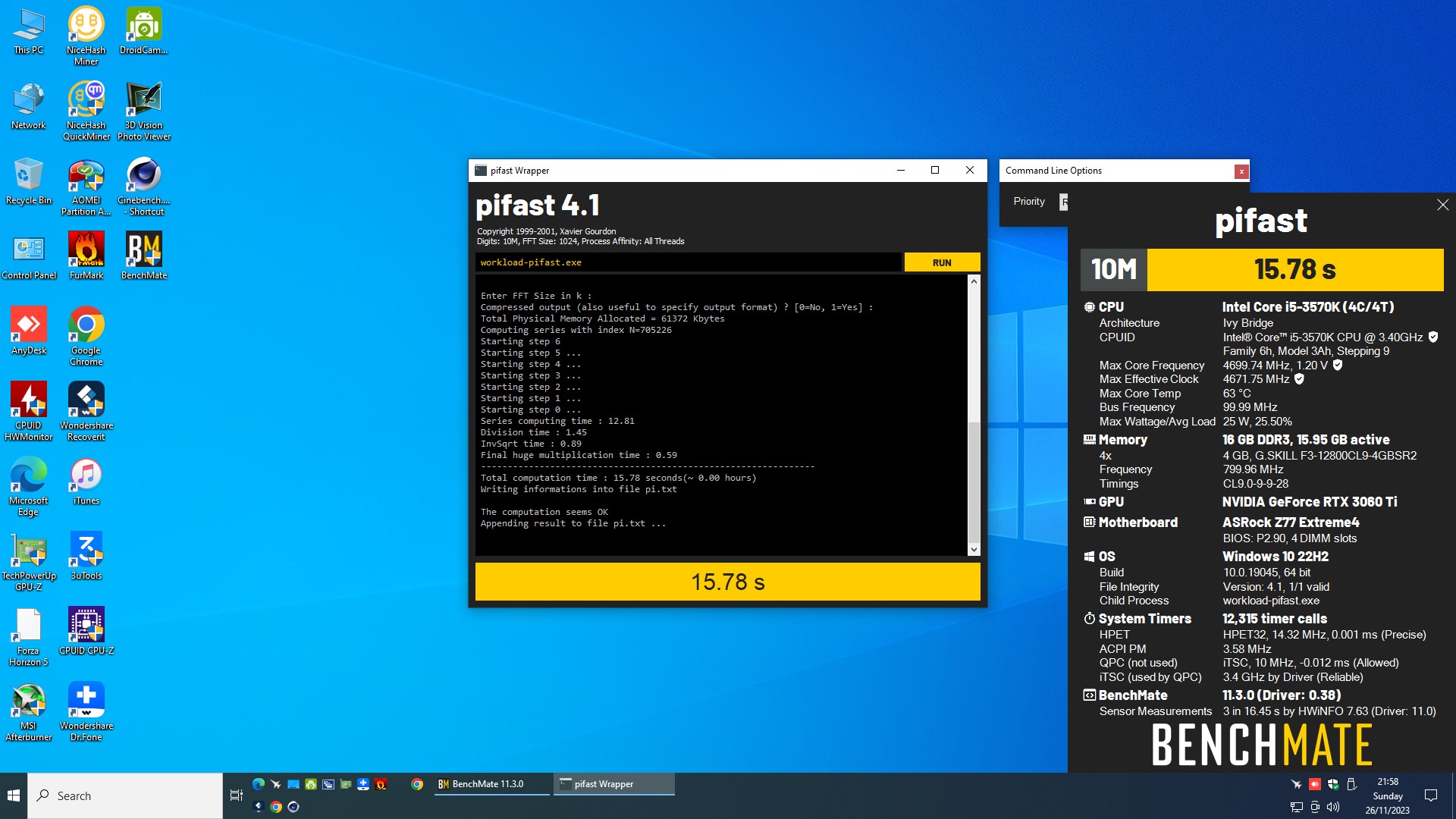Screen dimensions: 1456x819
Task: Select the Wondershare Recoverit desktop icon
Action: coord(86,412)
